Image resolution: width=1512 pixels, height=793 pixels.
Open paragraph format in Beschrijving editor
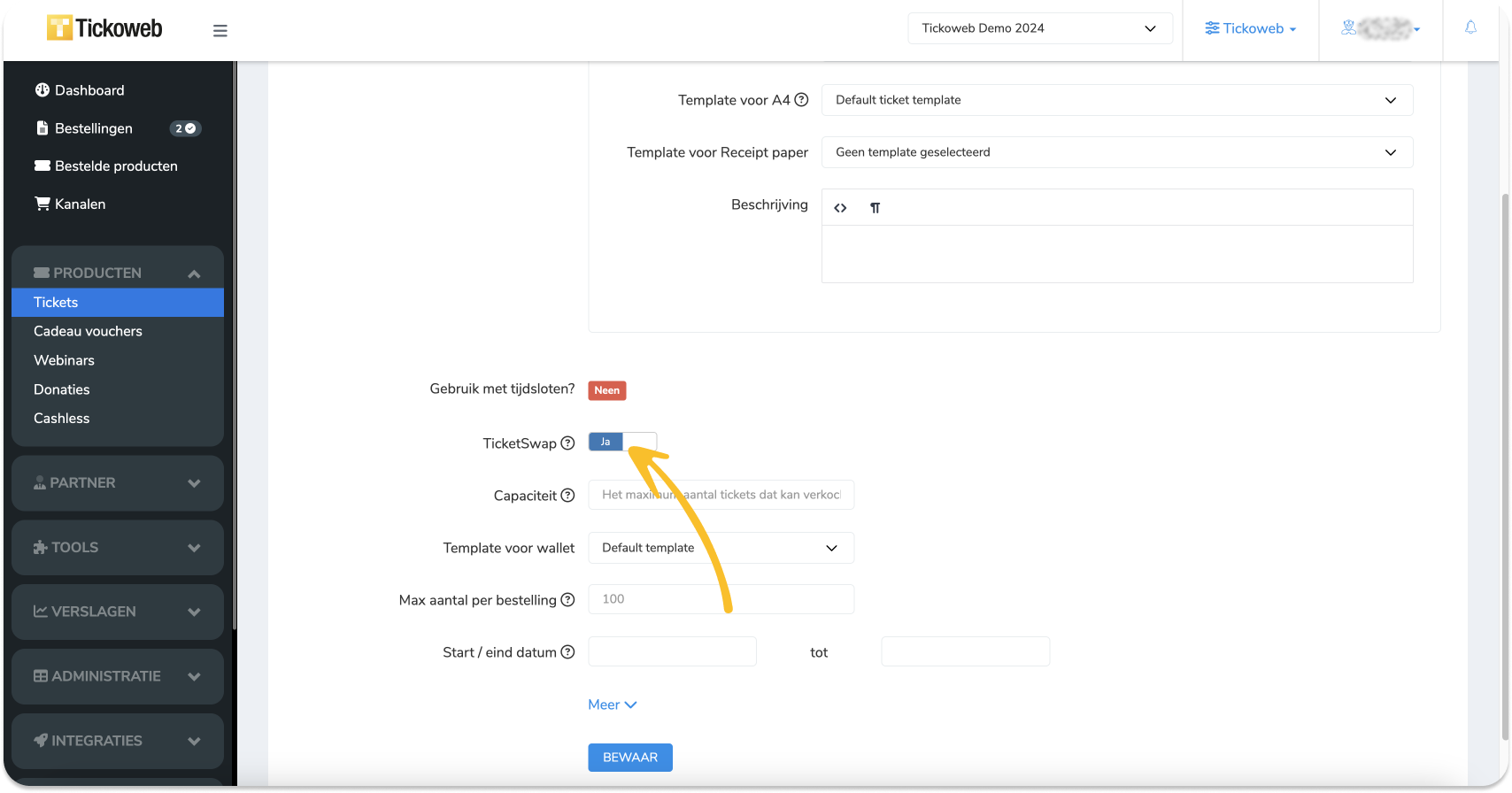coord(875,208)
